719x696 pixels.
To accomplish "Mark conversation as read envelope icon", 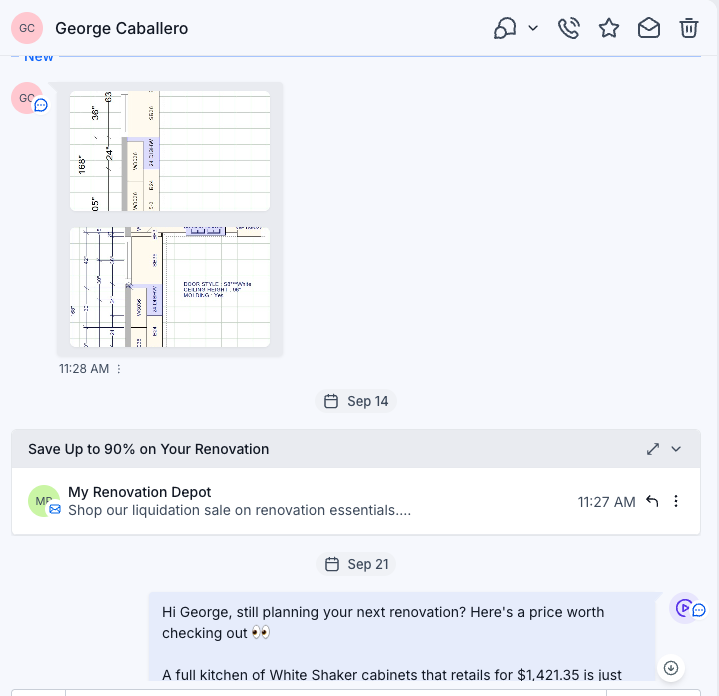I will point(649,28).
